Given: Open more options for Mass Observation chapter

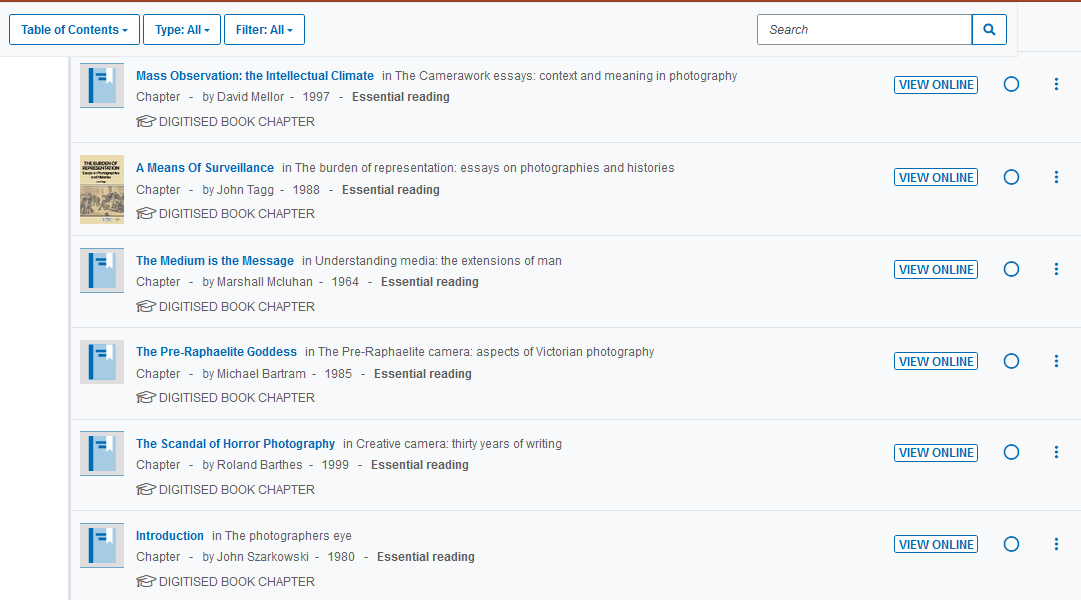Looking at the screenshot, I should (1056, 85).
